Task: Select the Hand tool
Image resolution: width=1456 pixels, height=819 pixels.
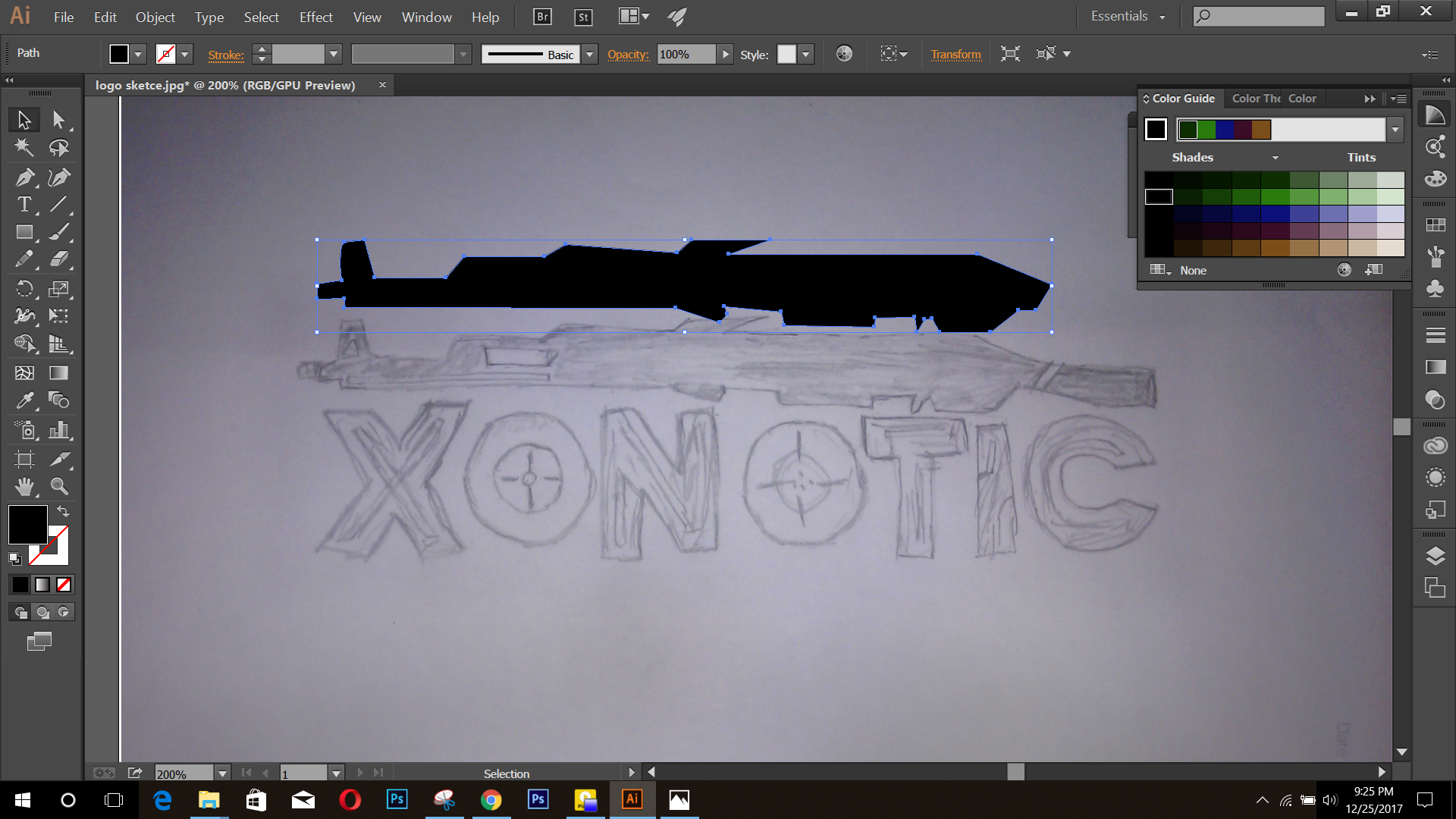Action: point(24,486)
